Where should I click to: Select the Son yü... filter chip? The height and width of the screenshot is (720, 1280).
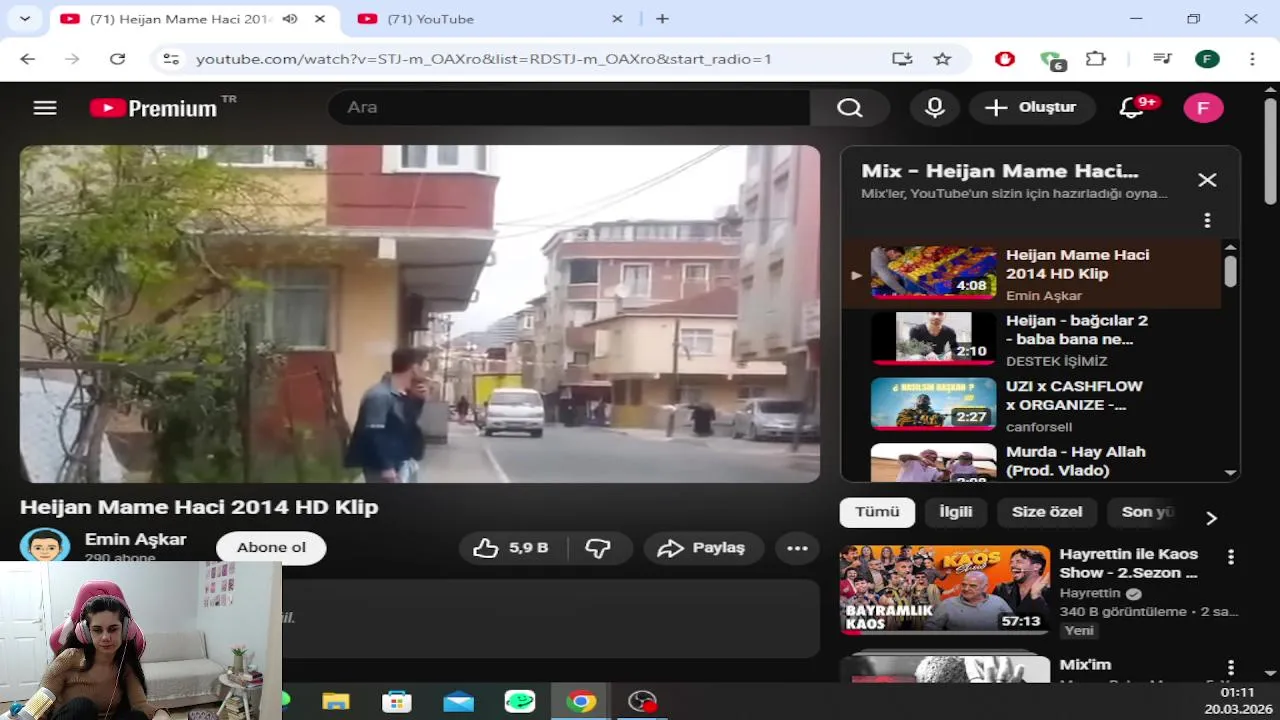pyautogui.click(x=1145, y=512)
